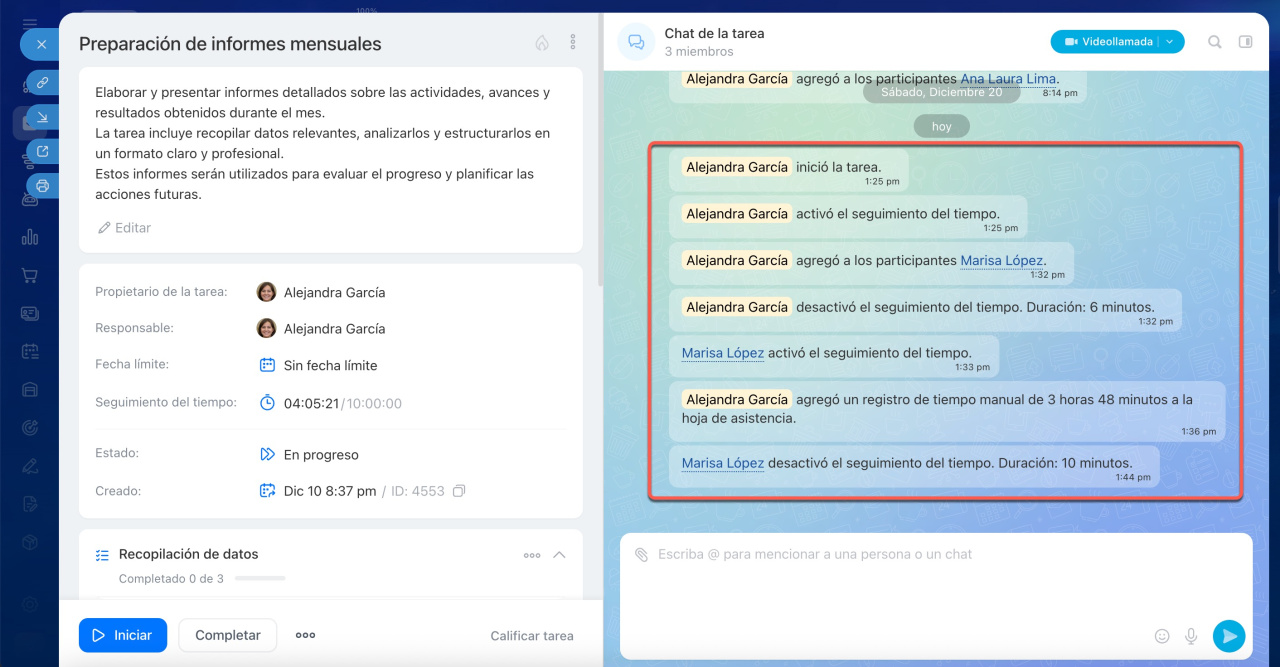
Task: Send the chat message with the arrow button
Action: pyautogui.click(x=1228, y=636)
